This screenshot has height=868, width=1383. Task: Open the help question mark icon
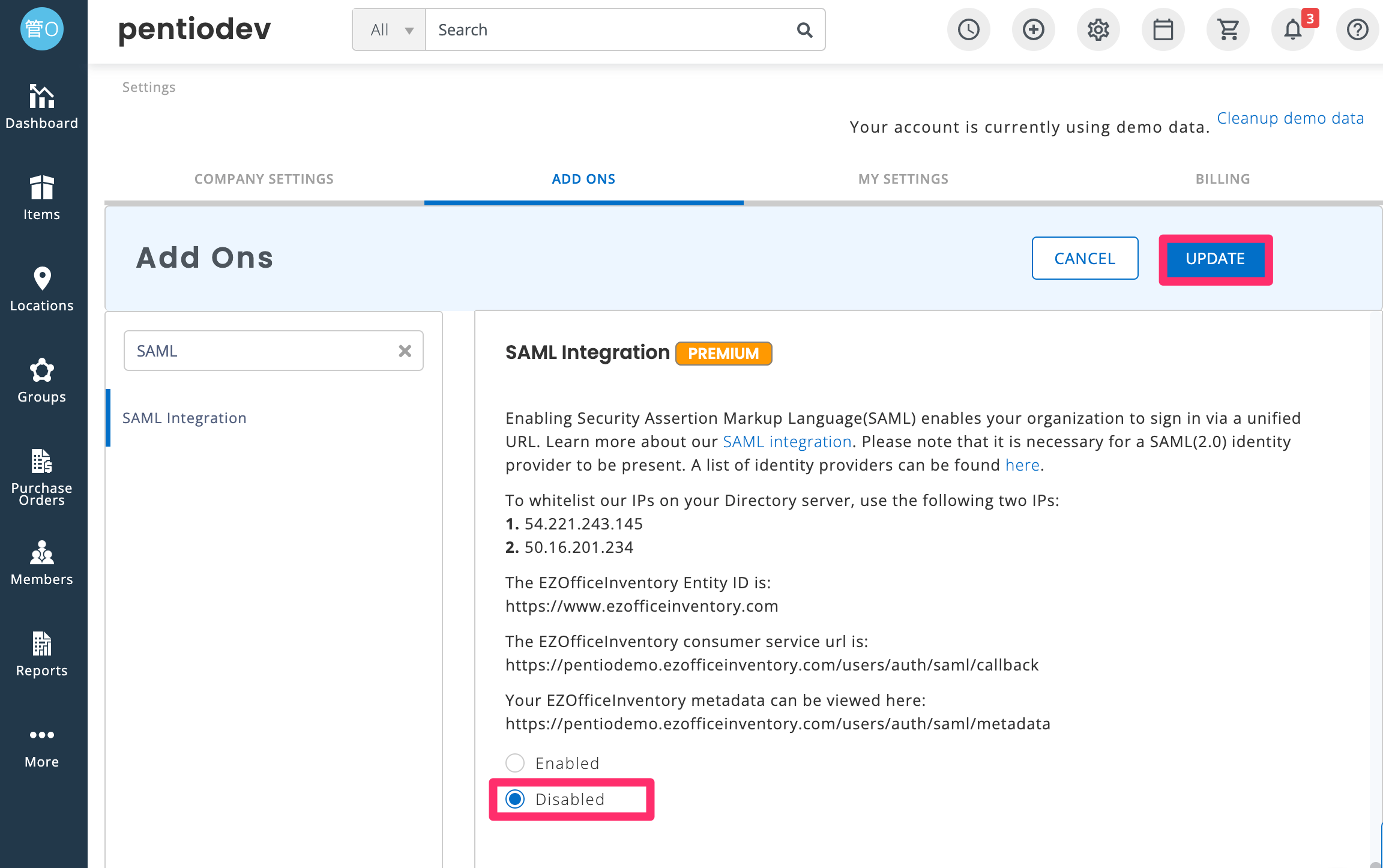1358,29
